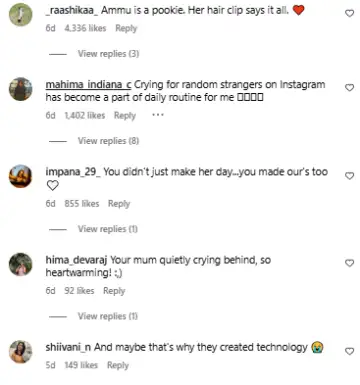Expand View replies (1) under impana_29_
Screen dimensions: 360x385
[x=108, y=229]
